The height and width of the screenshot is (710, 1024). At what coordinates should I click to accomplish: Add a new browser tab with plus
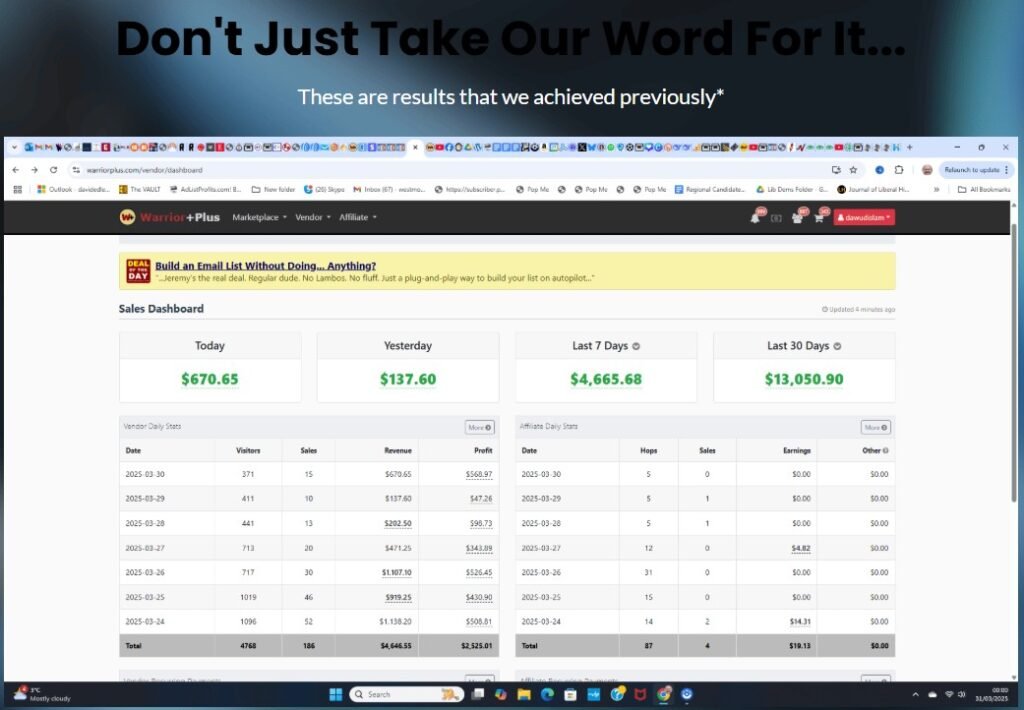coord(909,147)
